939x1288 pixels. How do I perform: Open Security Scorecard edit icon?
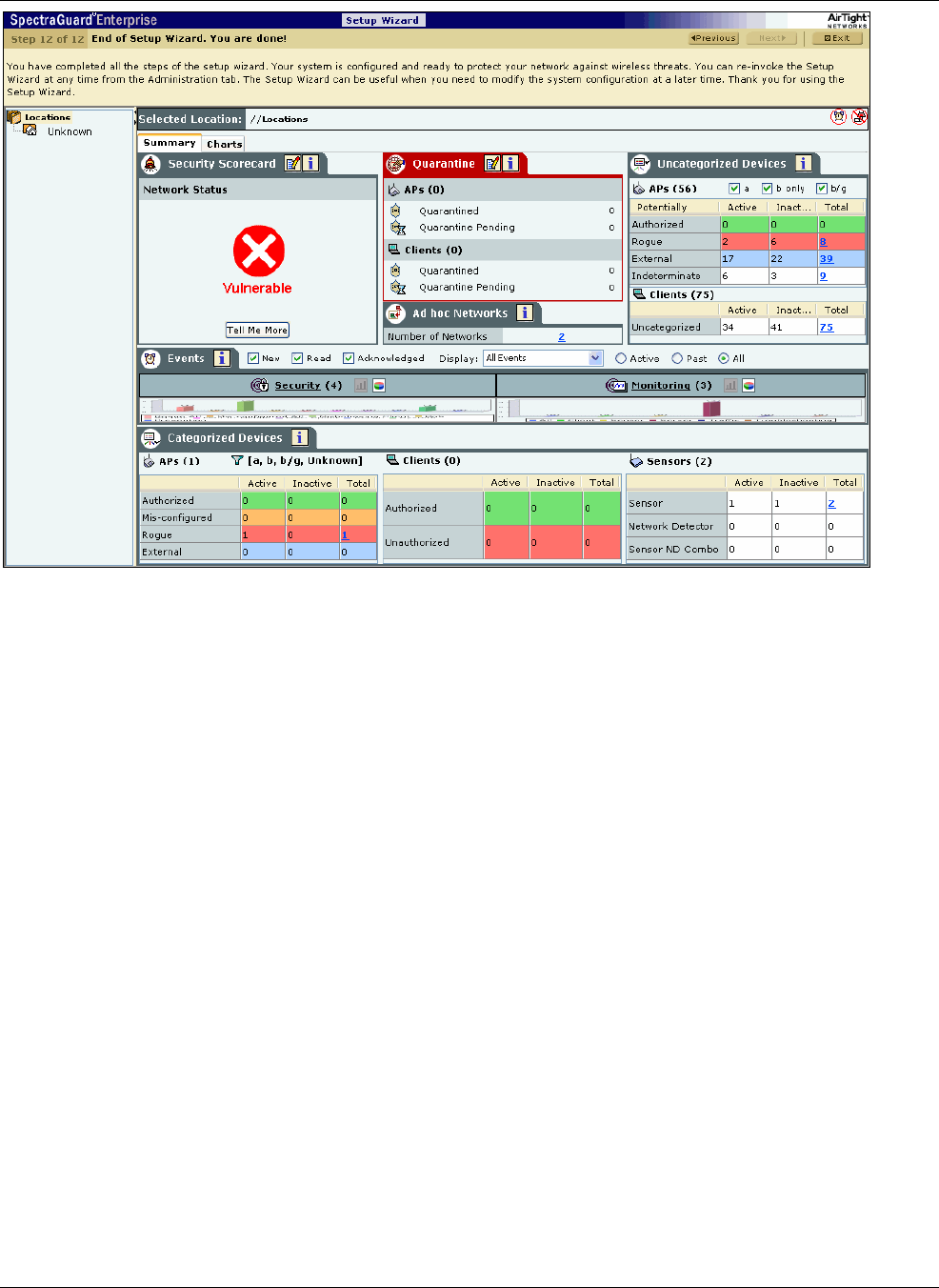293,164
